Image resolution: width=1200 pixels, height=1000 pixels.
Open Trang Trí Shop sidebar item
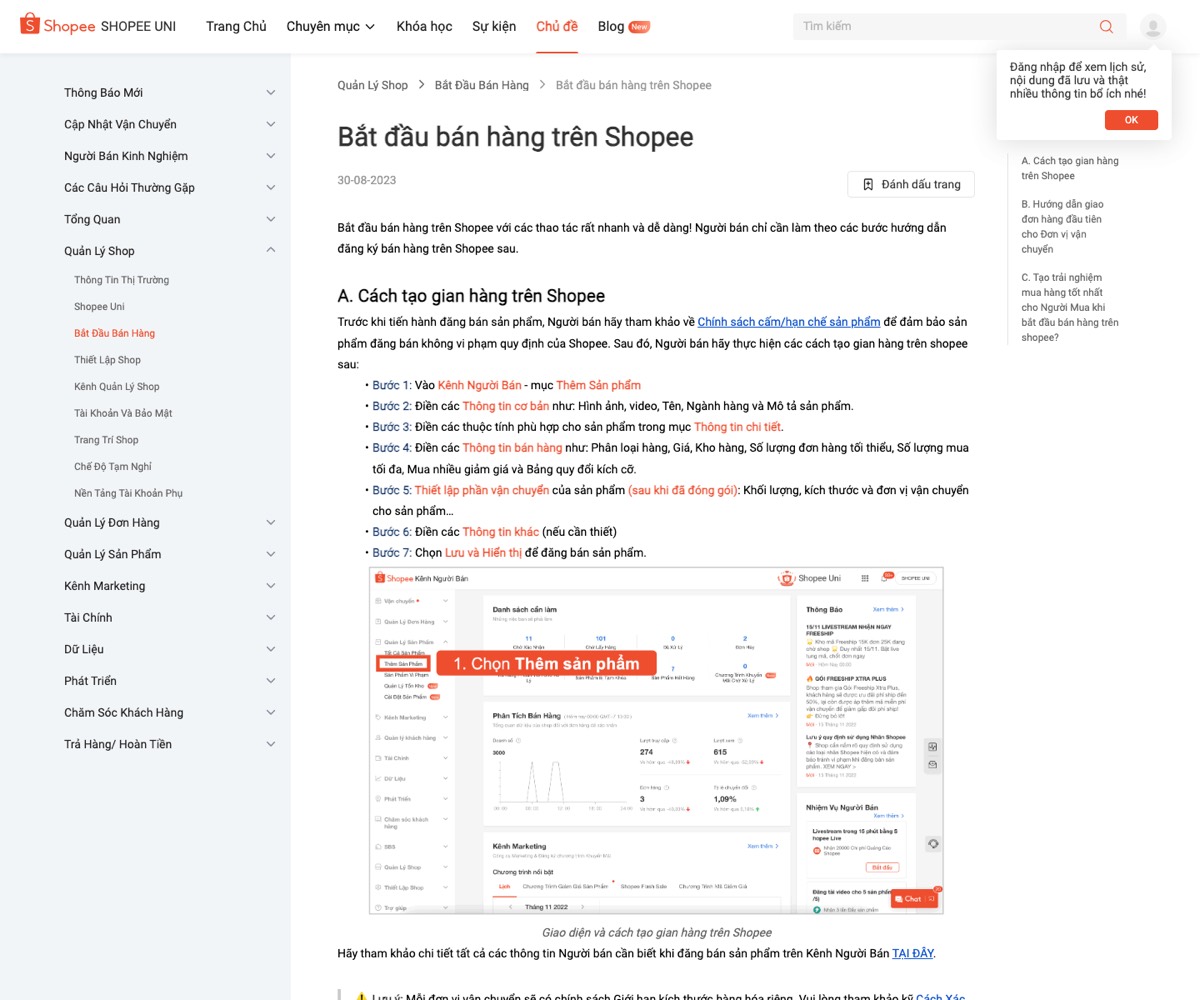coord(106,440)
